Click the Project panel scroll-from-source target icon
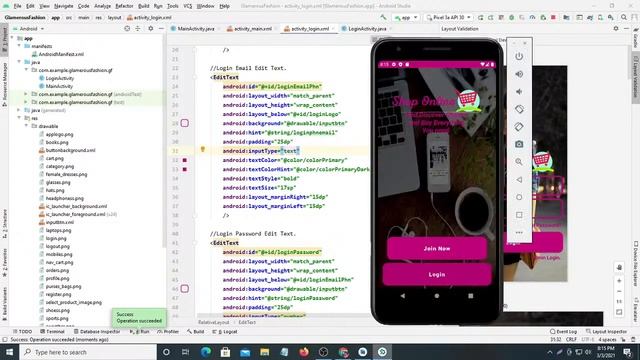Image resolution: width=640 pixels, height=360 pixels. [127, 29]
